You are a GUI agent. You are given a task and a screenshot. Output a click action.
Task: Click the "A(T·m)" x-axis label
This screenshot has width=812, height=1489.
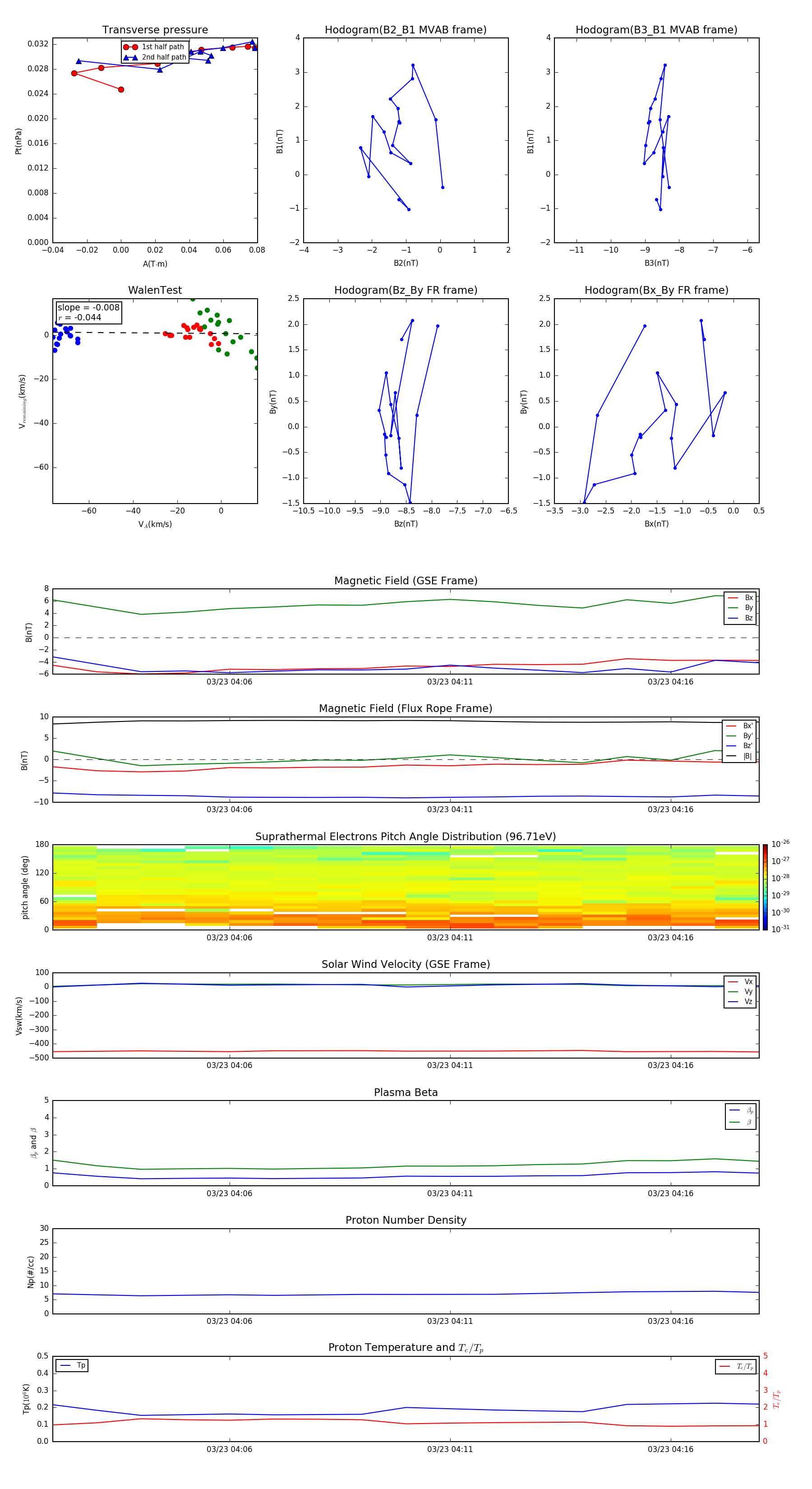(x=155, y=264)
